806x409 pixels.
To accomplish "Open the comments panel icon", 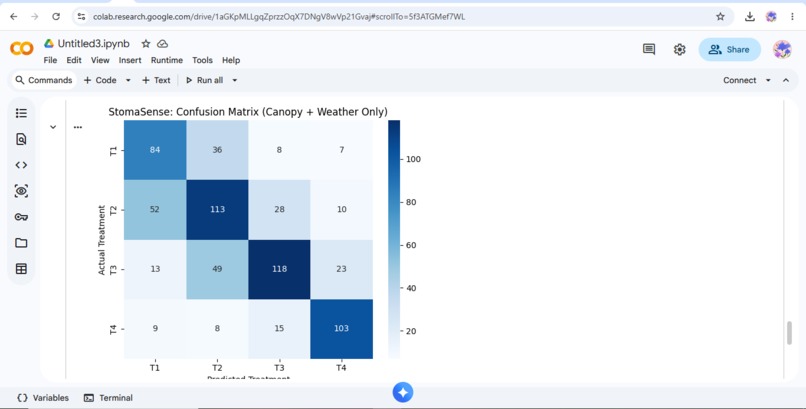I will (x=649, y=49).
